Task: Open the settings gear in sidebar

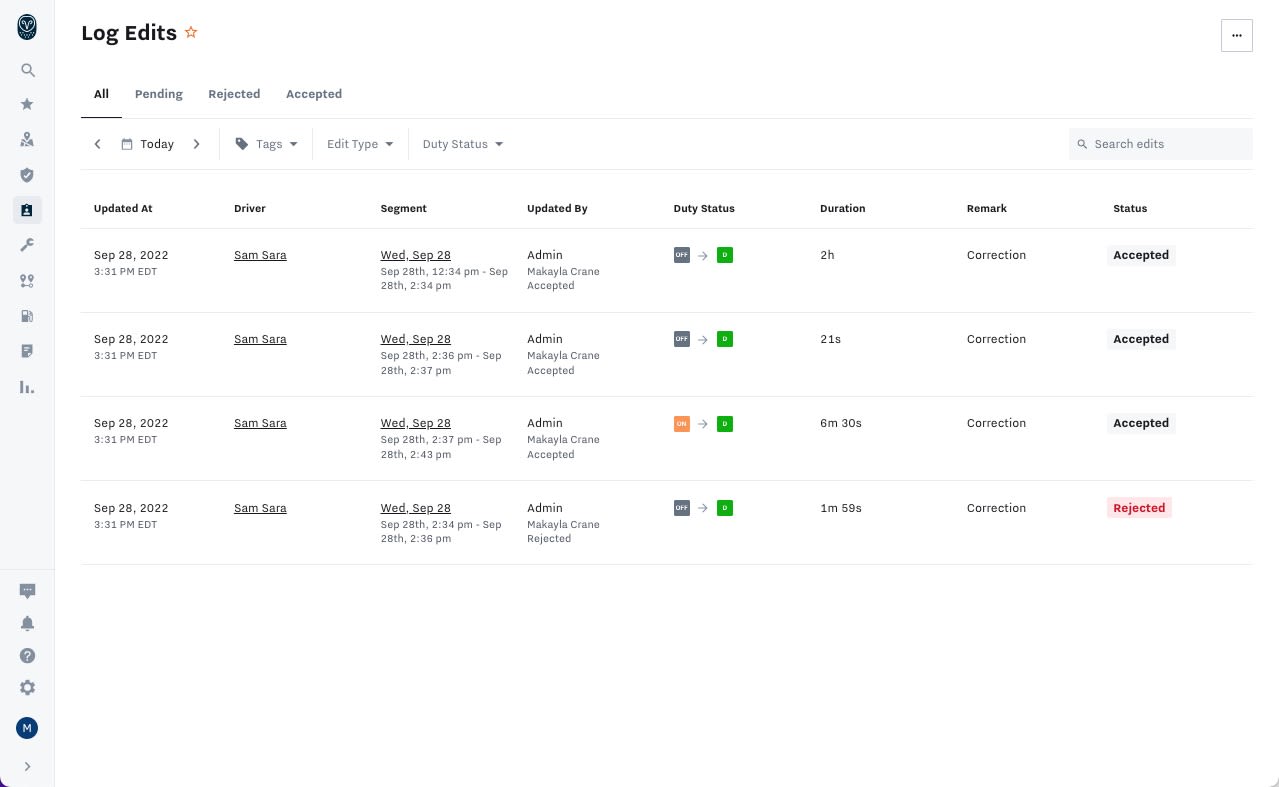Action: click(x=27, y=688)
